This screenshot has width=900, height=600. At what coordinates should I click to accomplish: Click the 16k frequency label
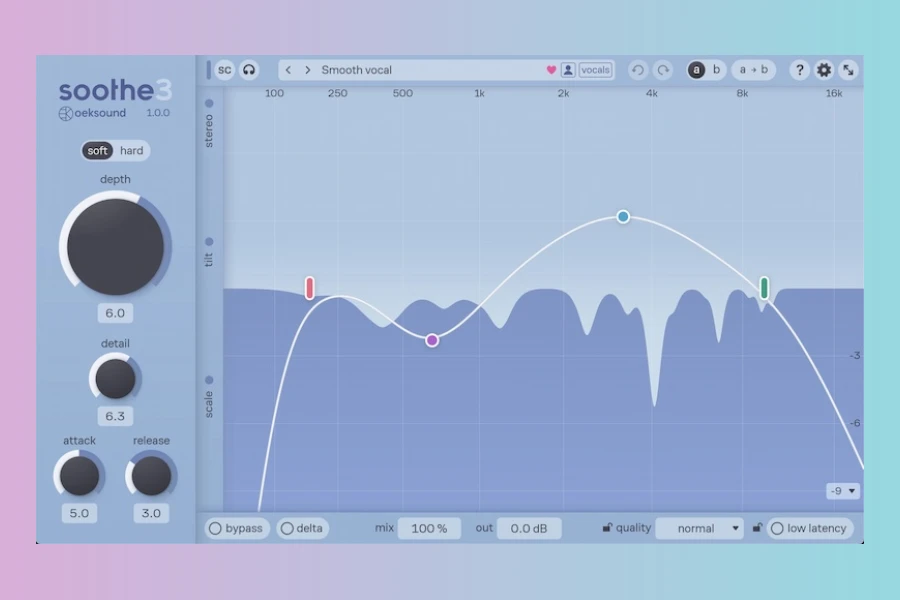click(834, 93)
